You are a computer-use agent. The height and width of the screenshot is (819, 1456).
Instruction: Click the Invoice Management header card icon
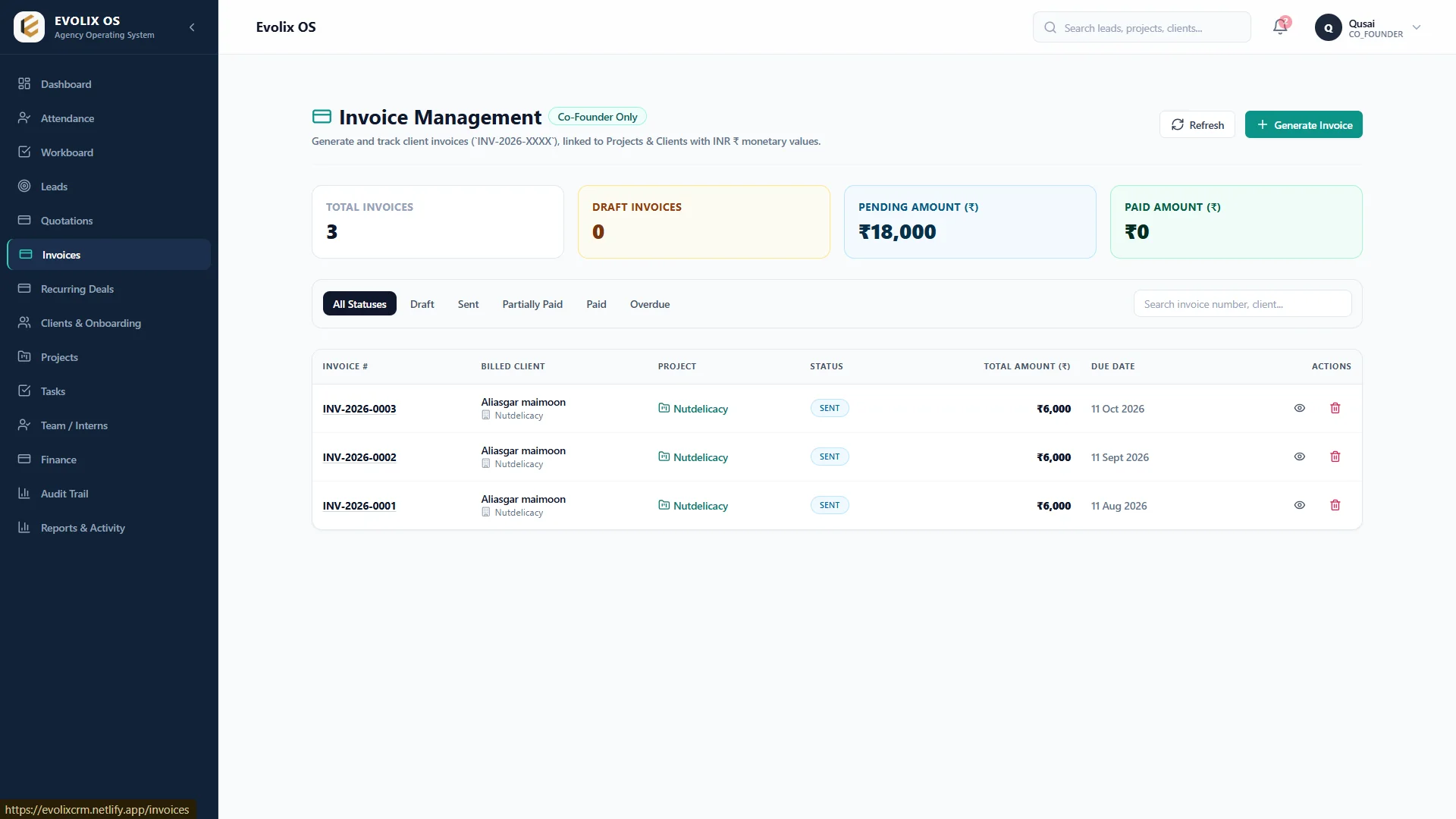[322, 117]
